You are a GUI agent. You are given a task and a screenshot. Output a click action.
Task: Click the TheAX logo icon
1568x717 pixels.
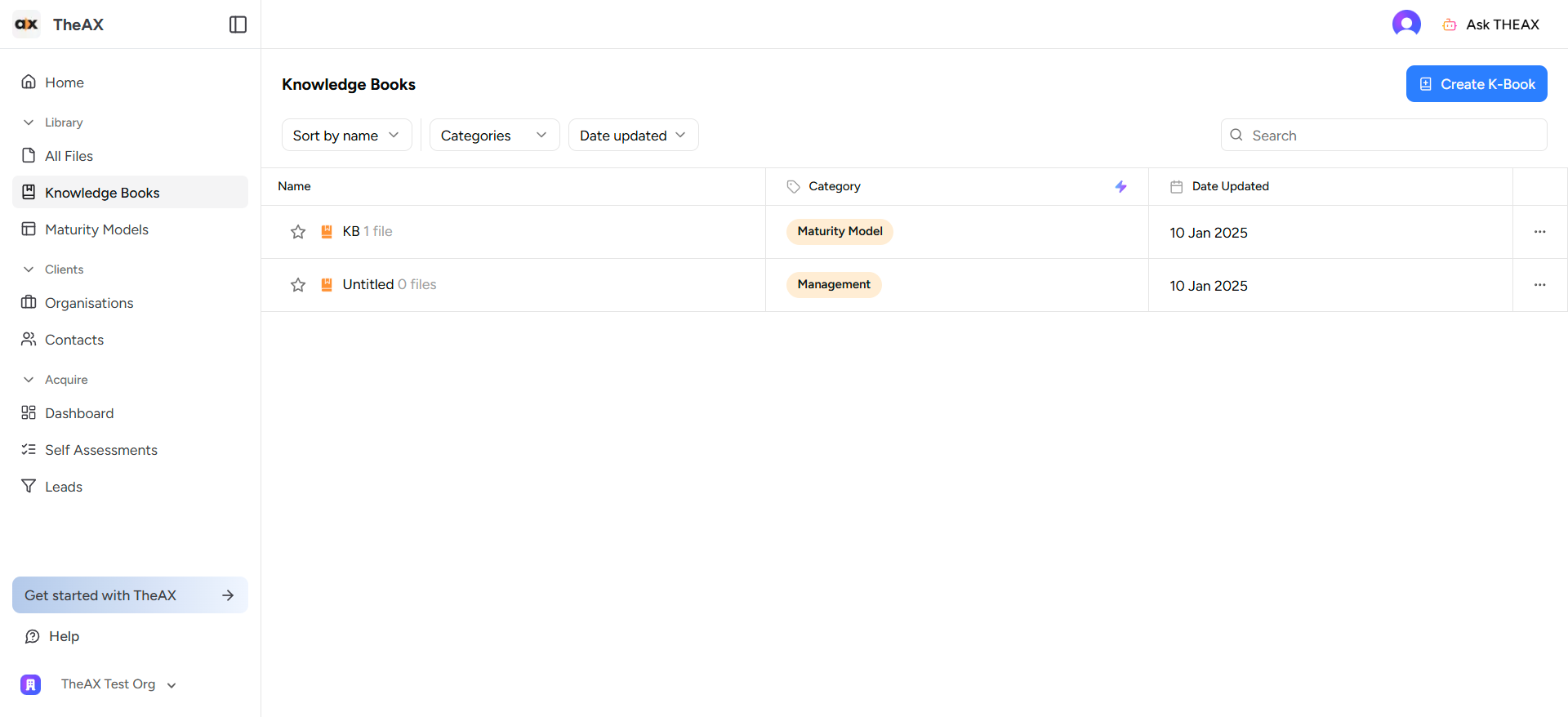point(27,24)
